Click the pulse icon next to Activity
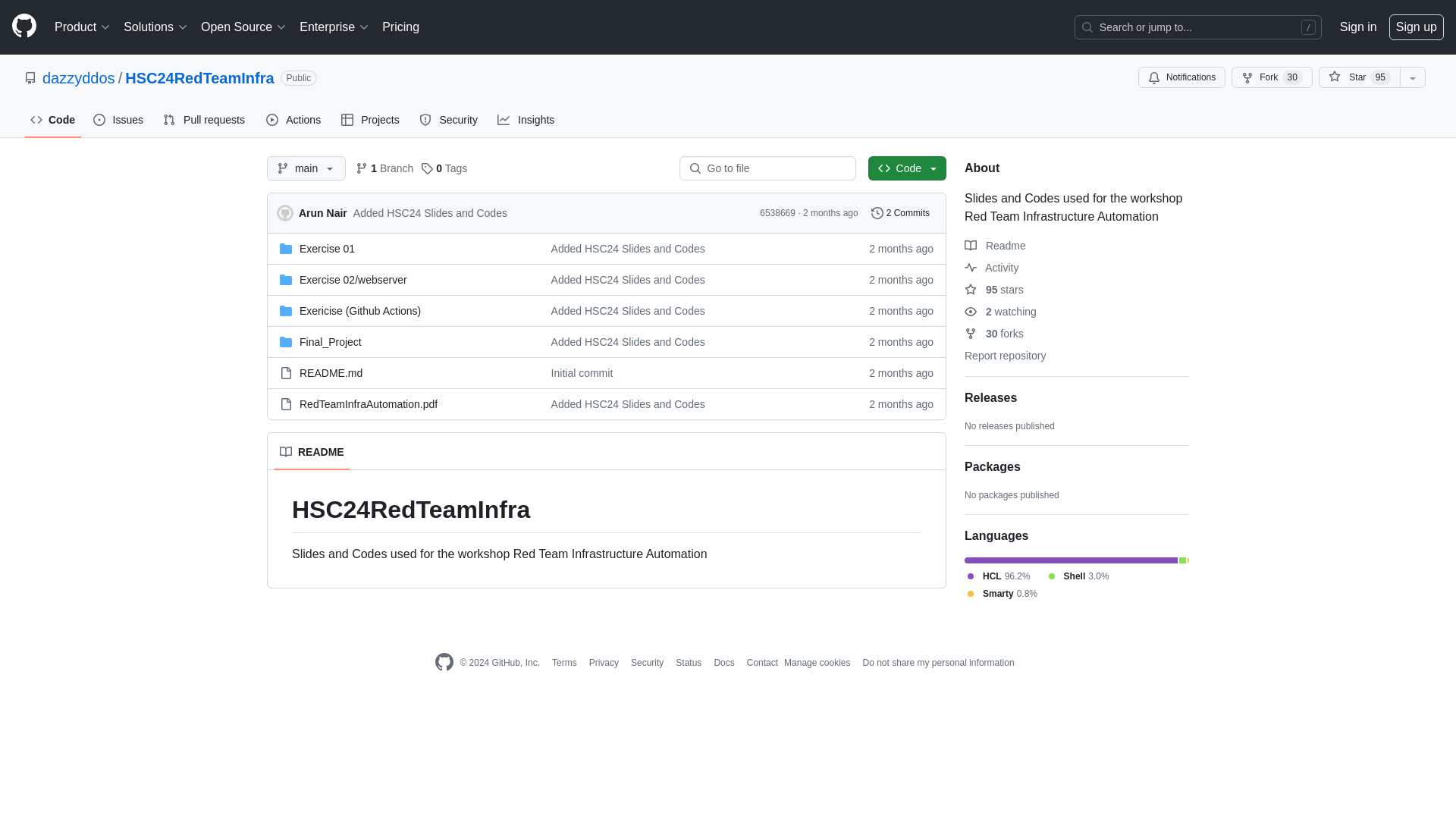Viewport: 1456px width, 819px height. pos(971,268)
